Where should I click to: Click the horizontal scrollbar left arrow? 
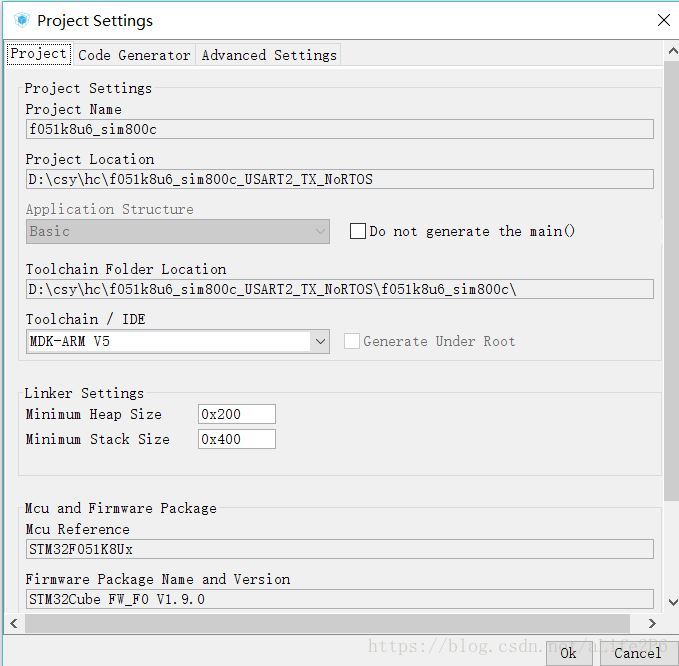(x=13, y=623)
